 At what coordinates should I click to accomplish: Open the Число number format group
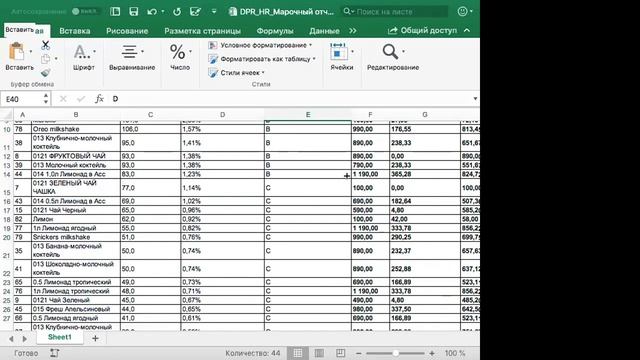[x=180, y=57]
